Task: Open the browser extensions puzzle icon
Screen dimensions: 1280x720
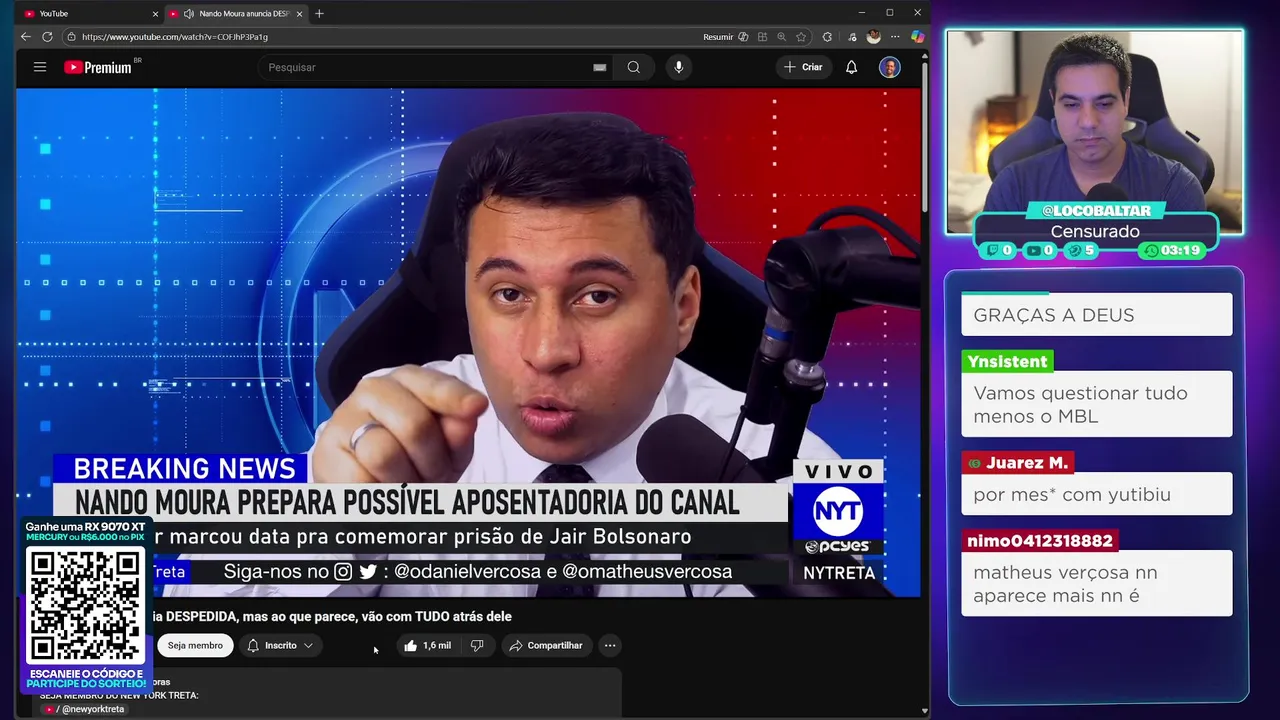Action: 827,37
